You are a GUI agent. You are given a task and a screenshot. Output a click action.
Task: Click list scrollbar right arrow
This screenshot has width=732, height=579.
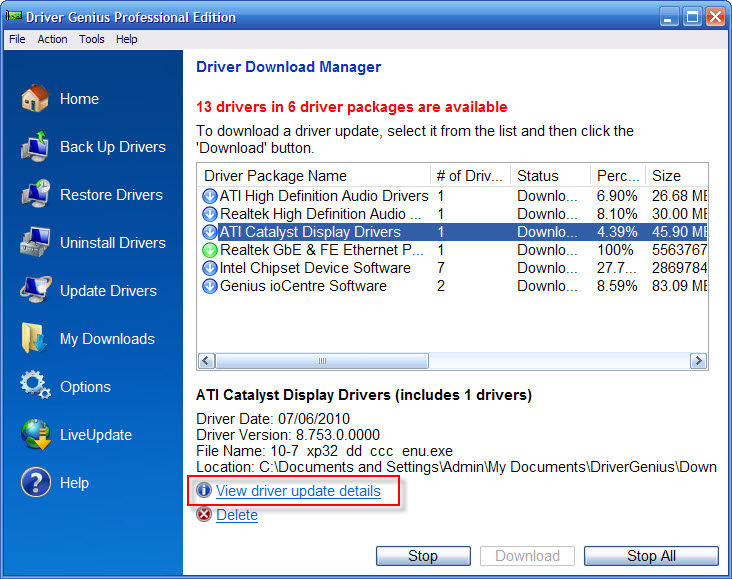[698, 361]
